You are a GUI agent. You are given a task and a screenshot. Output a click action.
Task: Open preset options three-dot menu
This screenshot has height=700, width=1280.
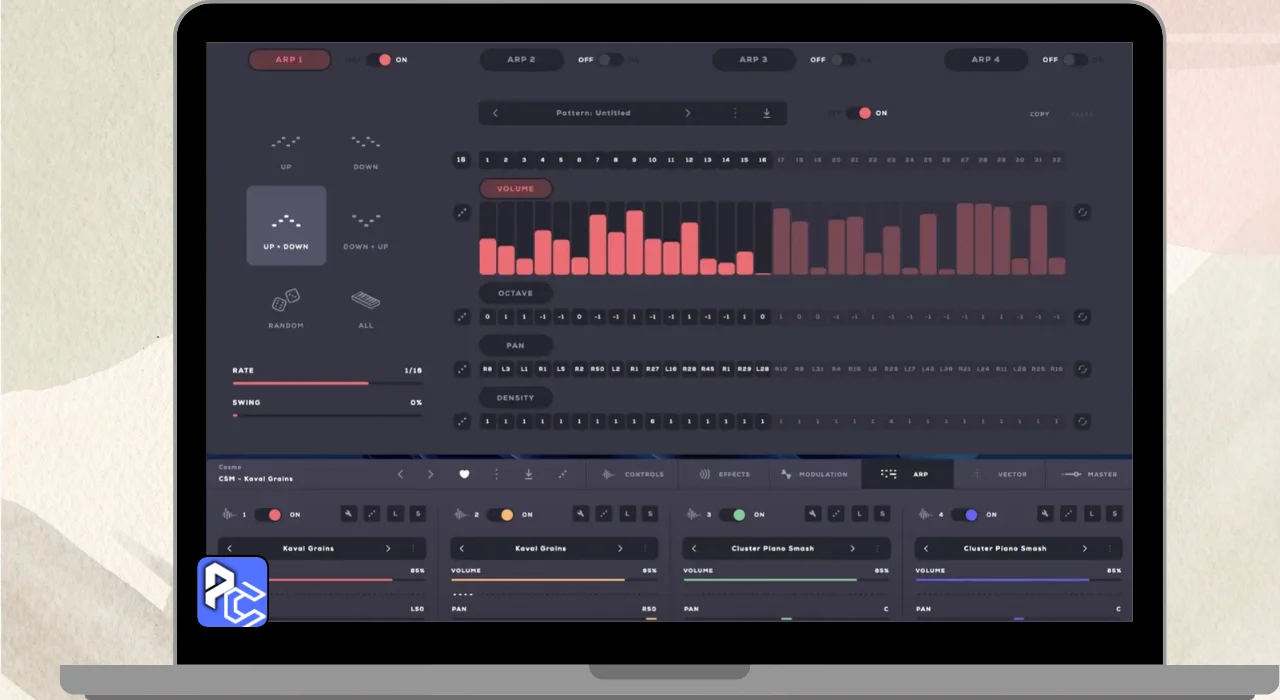(x=496, y=474)
